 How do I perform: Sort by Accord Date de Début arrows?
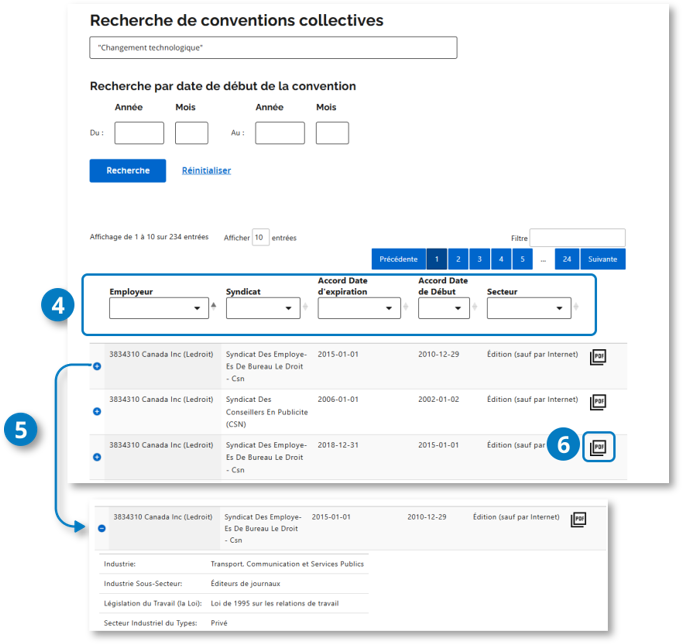point(475,307)
